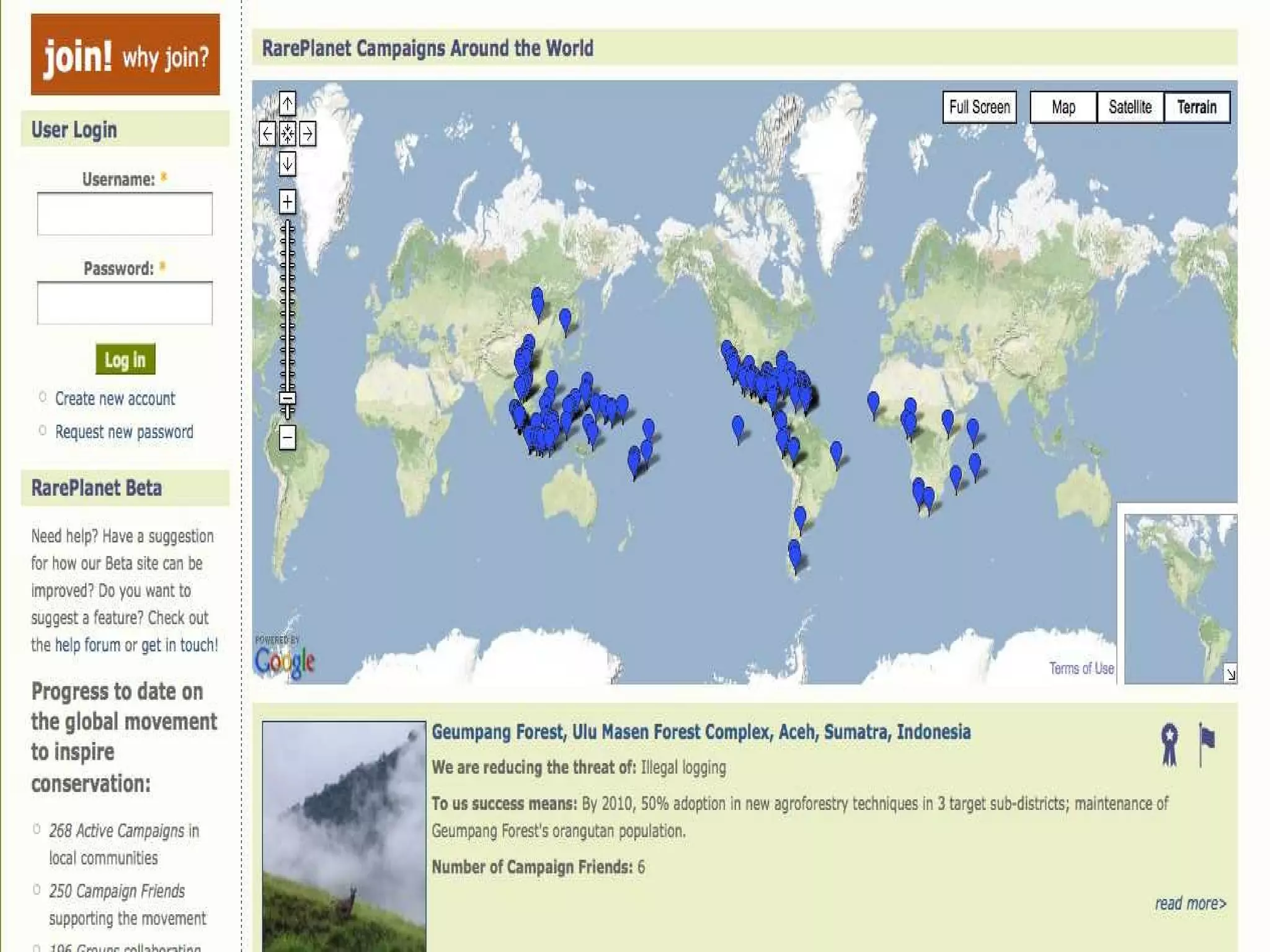This screenshot has width=1270, height=952.
Task: Zoom in with the plus button
Action: pyautogui.click(x=287, y=202)
